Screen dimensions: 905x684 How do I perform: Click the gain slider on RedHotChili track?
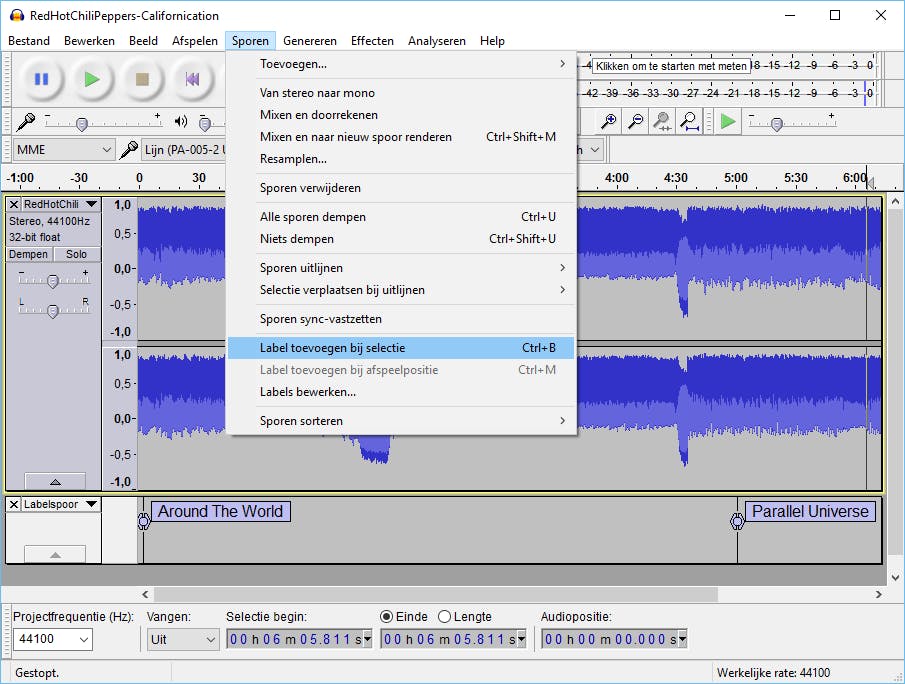pos(53,281)
